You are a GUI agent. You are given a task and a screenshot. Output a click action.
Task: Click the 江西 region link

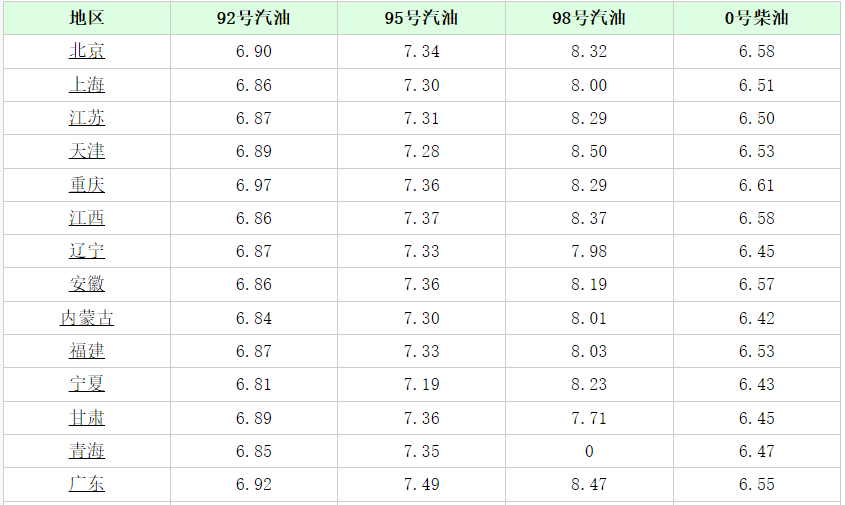click(87, 218)
